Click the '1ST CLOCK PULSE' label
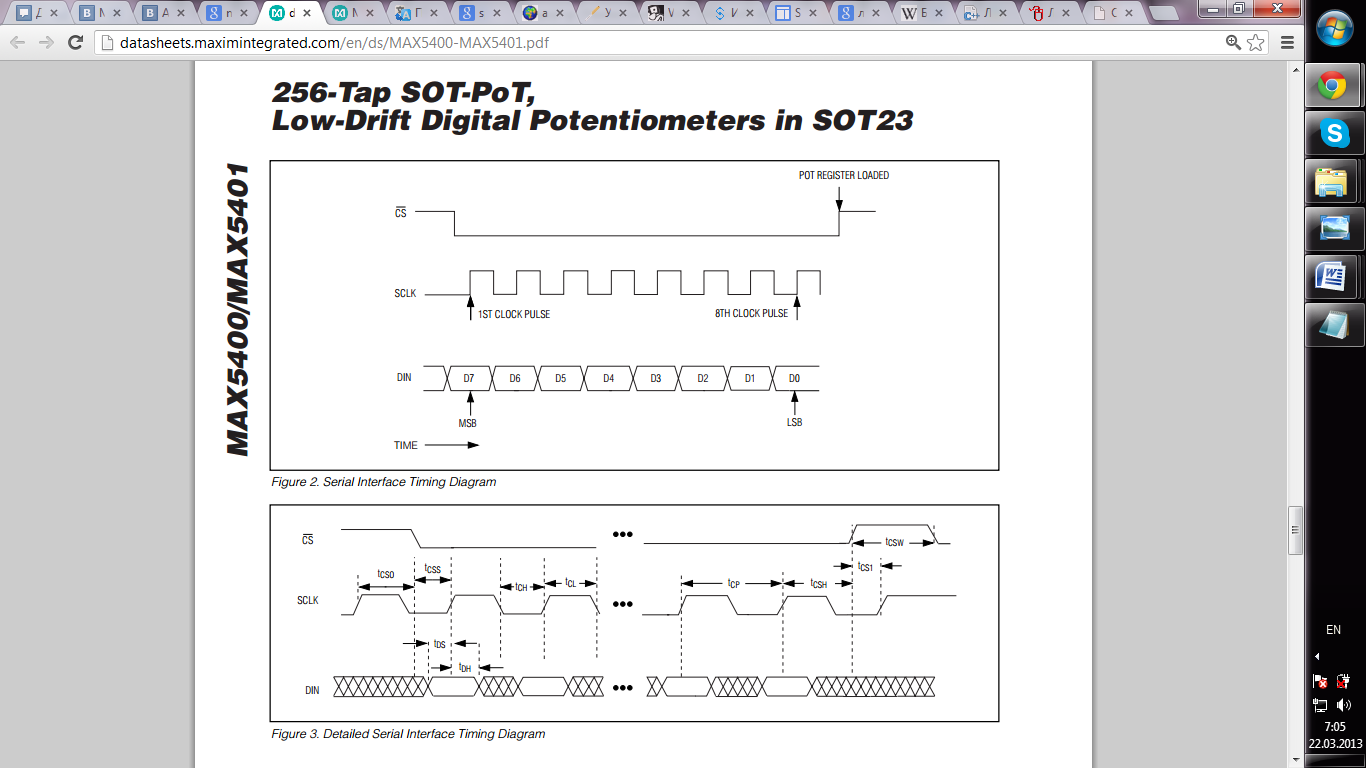Image resolution: width=1366 pixels, height=768 pixels. 514,314
